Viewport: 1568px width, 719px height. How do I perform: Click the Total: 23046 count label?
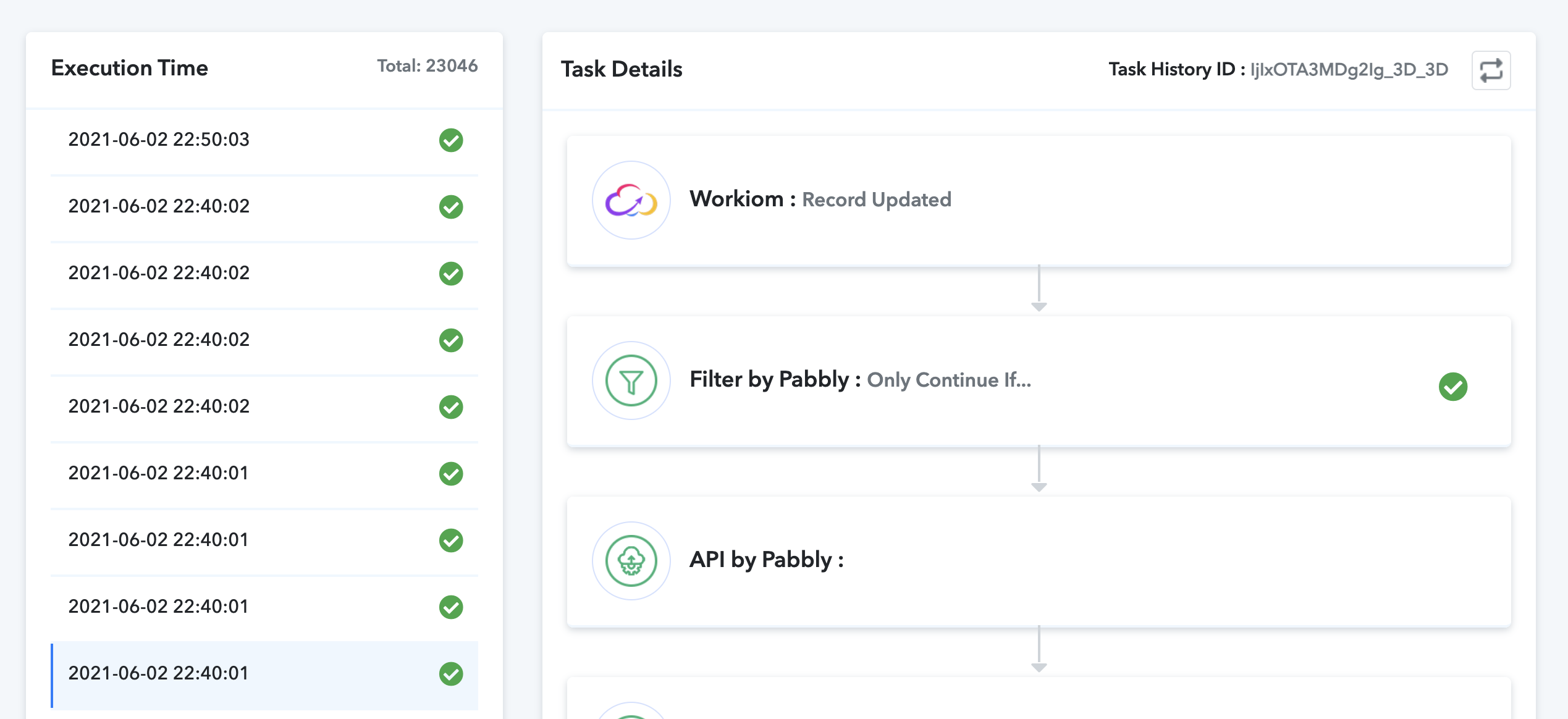(x=428, y=66)
